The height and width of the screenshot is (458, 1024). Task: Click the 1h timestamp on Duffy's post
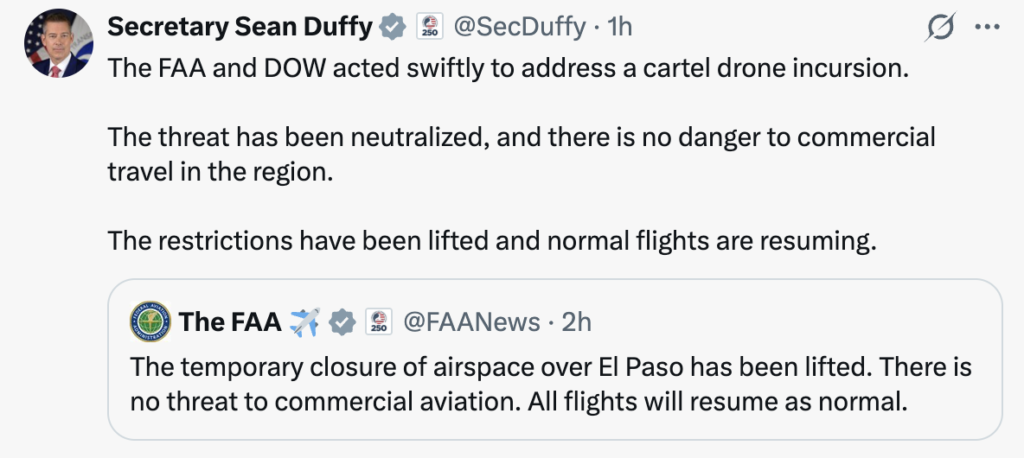[x=620, y=27]
